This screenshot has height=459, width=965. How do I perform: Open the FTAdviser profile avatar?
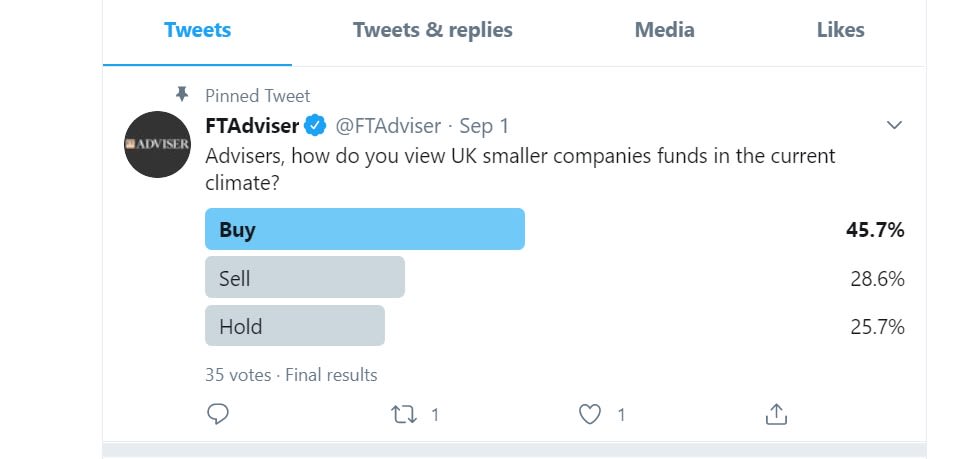(x=158, y=145)
